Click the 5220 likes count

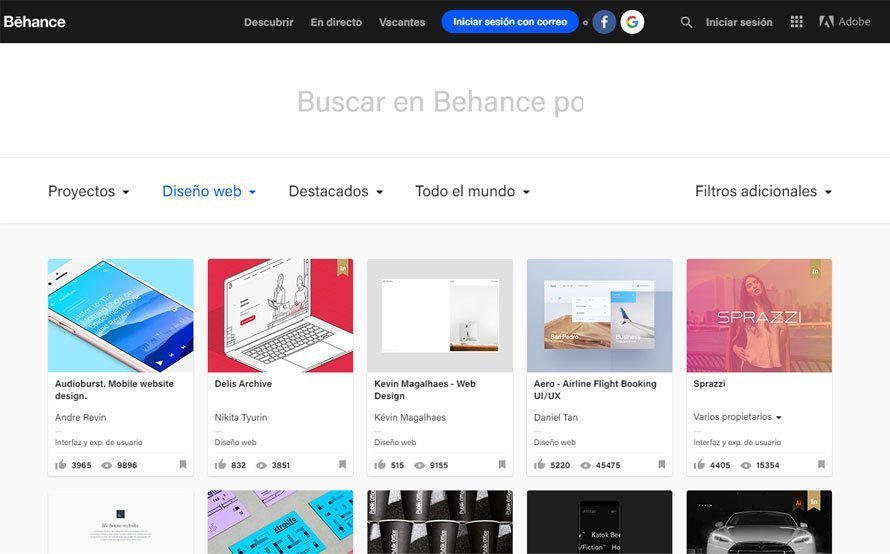point(560,465)
